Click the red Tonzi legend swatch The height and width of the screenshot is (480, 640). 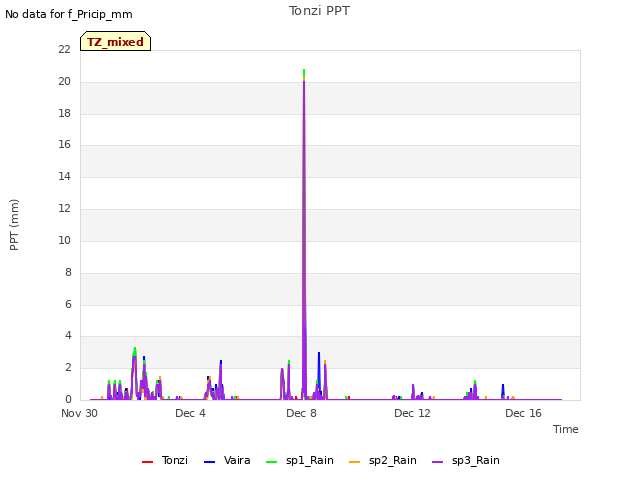[x=147, y=462]
